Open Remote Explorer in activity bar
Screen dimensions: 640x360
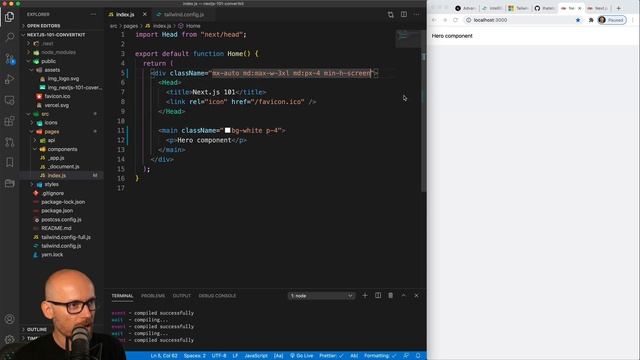click(9, 100)
